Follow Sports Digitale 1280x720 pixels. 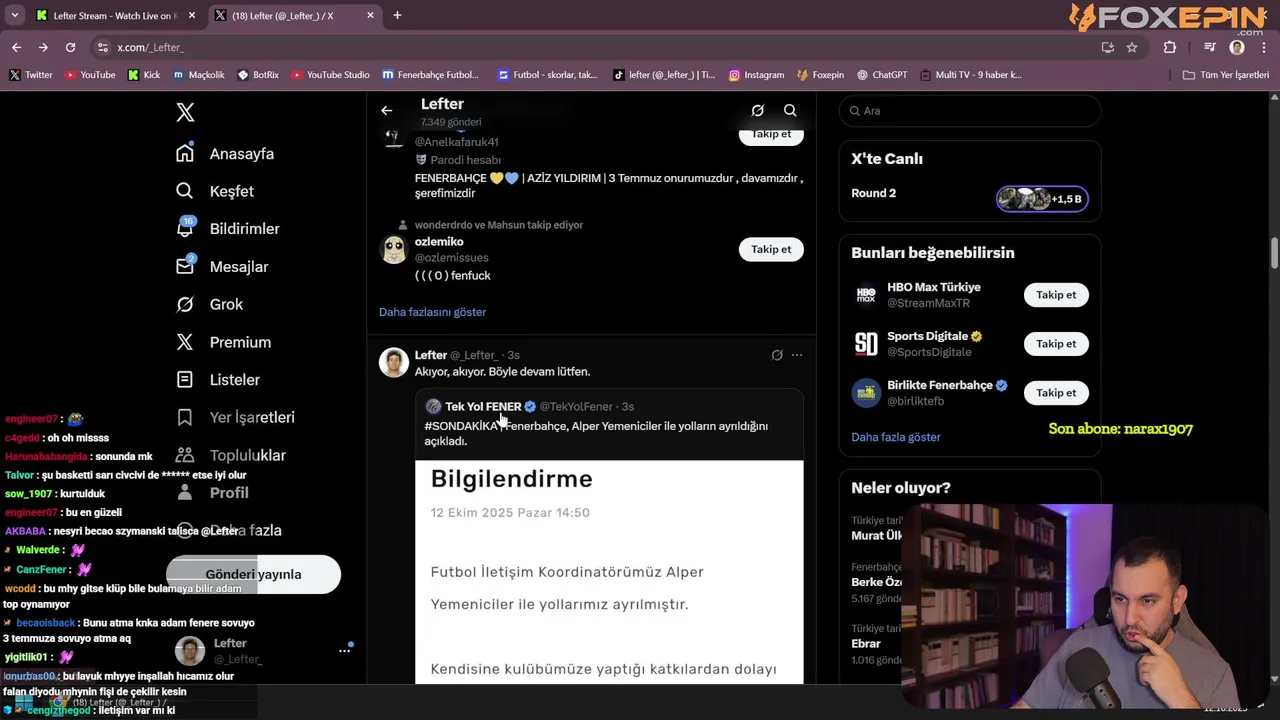pyautogui.click(x=1056, y=344)
